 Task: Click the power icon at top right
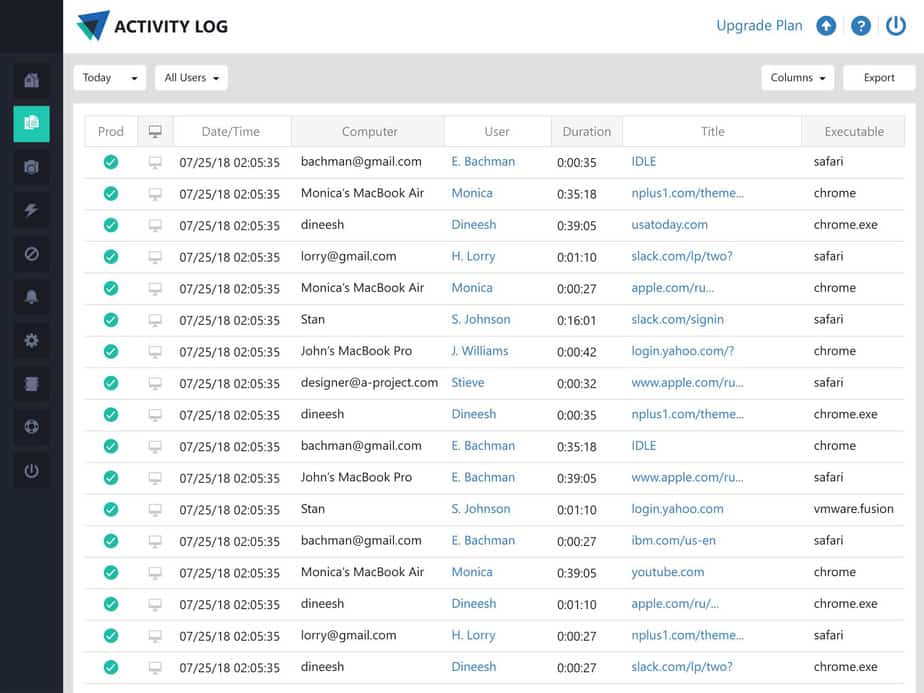pyautogui.click(x=895, y=25)
